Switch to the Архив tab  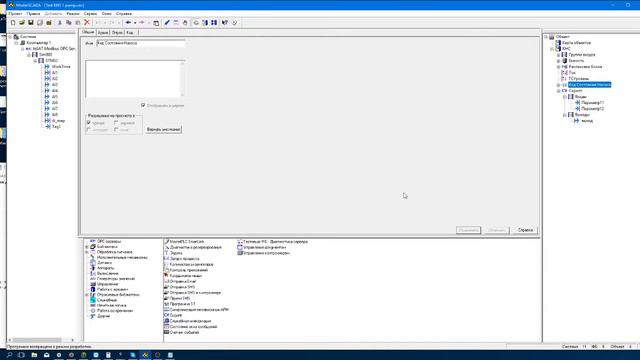pos(103,32)
